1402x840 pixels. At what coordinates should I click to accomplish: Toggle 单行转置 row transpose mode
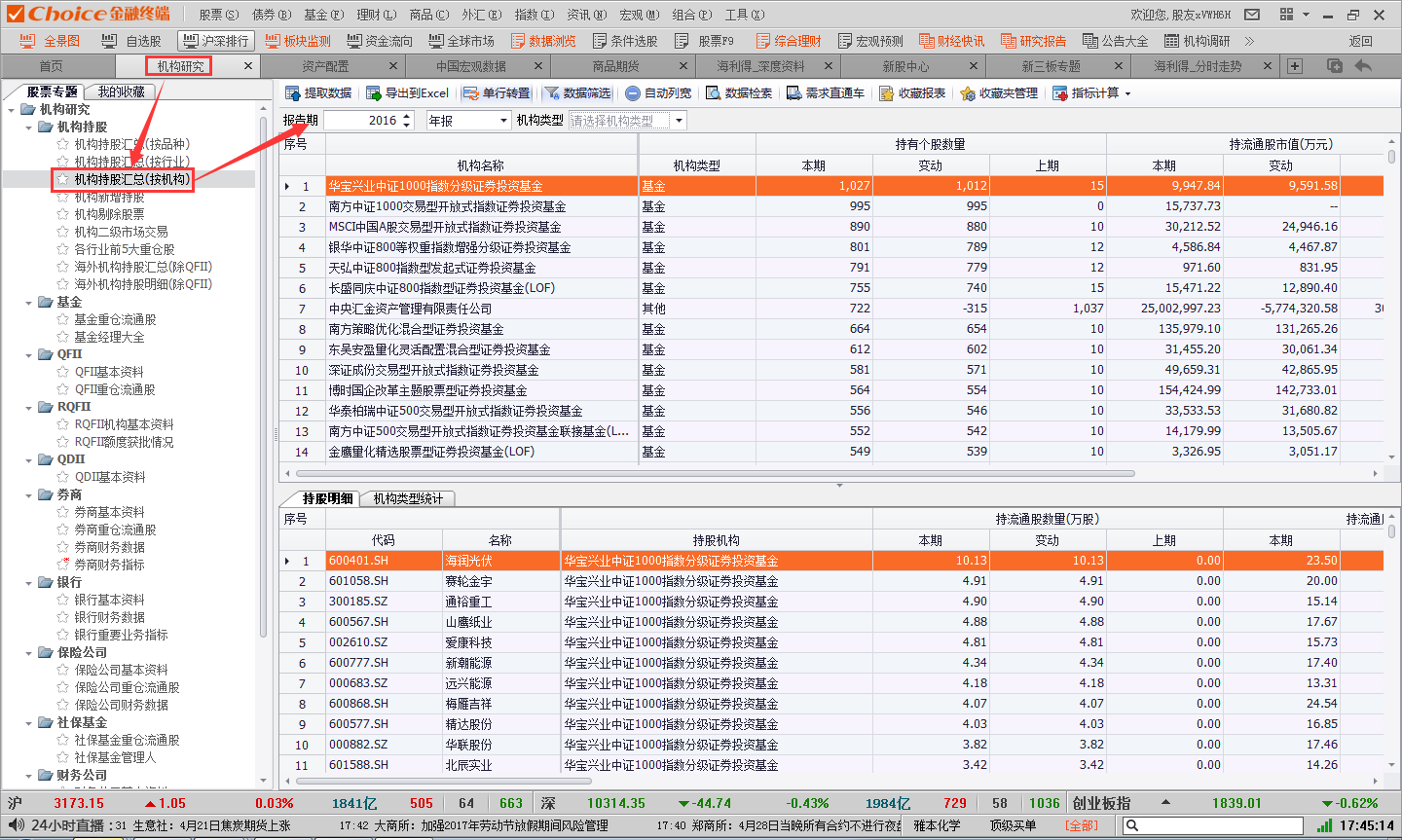pyautogui.click(x=471, y=93)
